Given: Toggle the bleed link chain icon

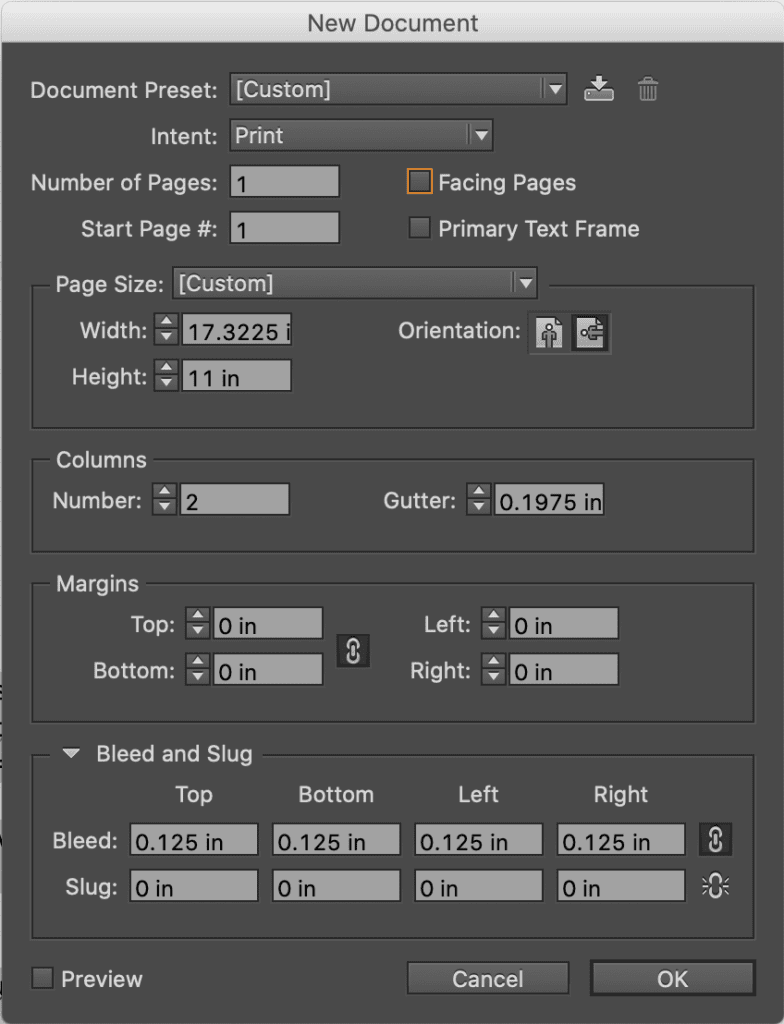Looking at the screenshot, I should pos(715,839).
